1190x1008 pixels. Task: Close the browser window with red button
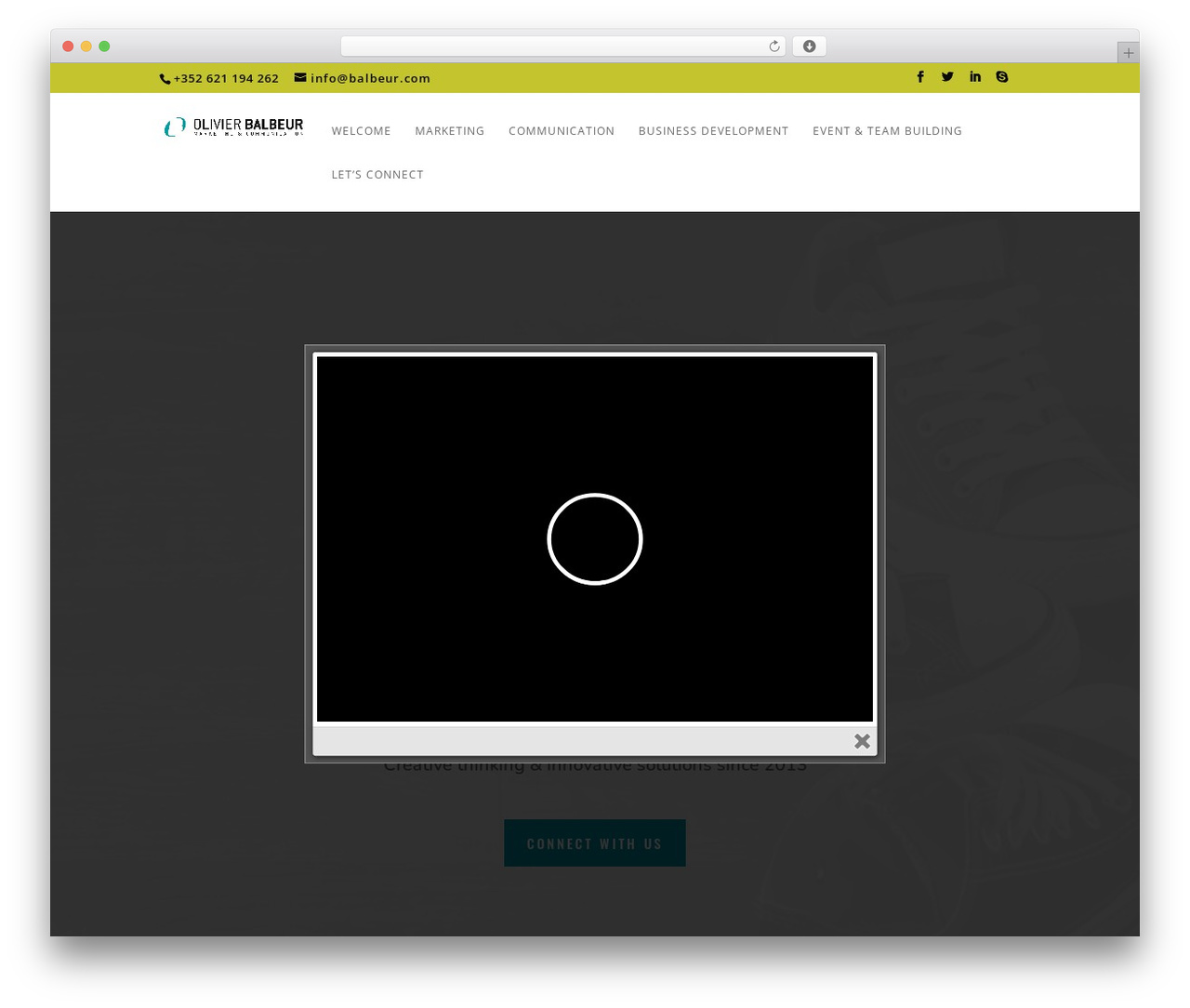pyautogui.click(x=68, y=46)
